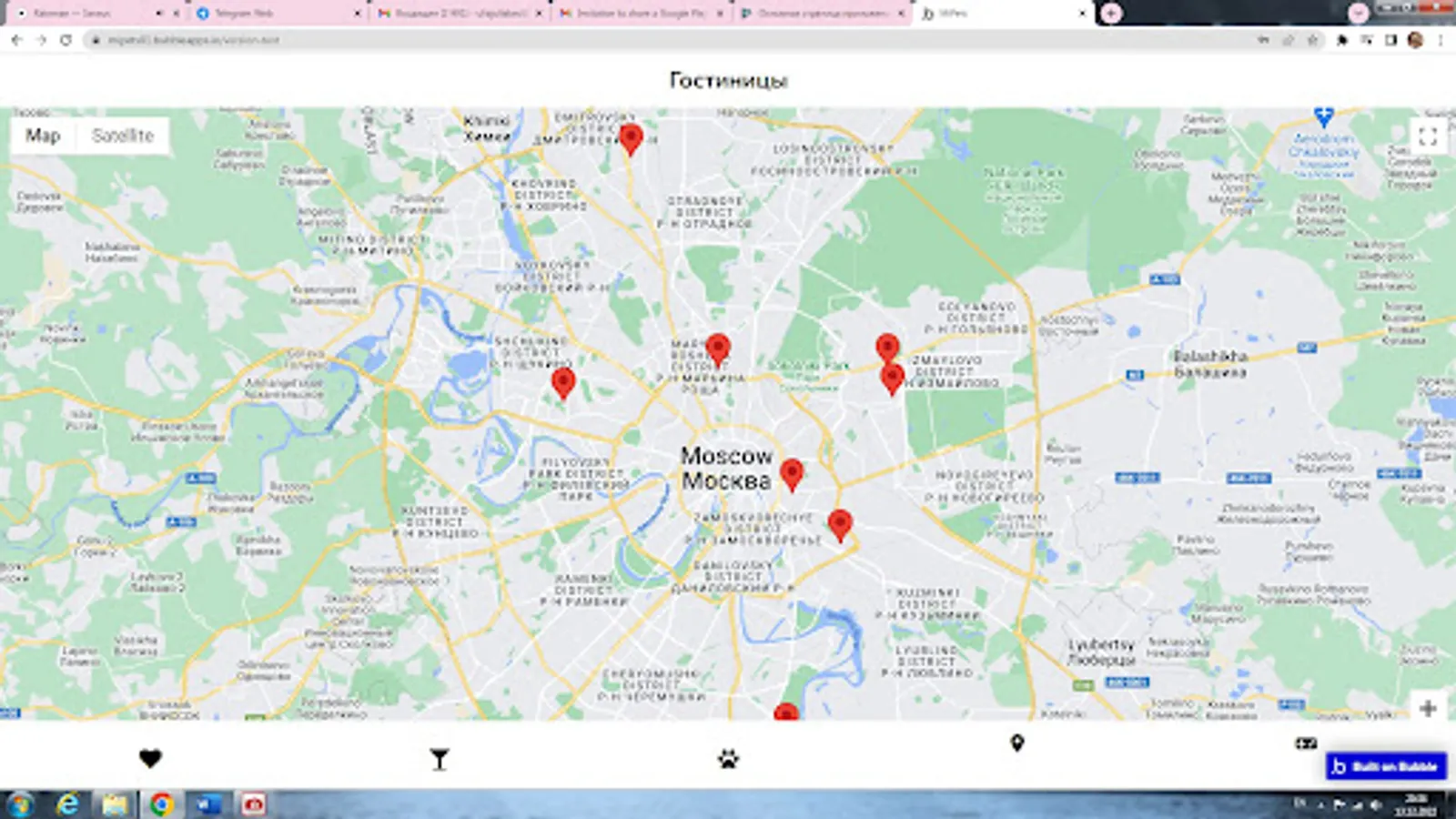The height and width of the screenshot is (819, 1456).
Task: Open File Explorer from the taskbar
Action: (115, 804)
